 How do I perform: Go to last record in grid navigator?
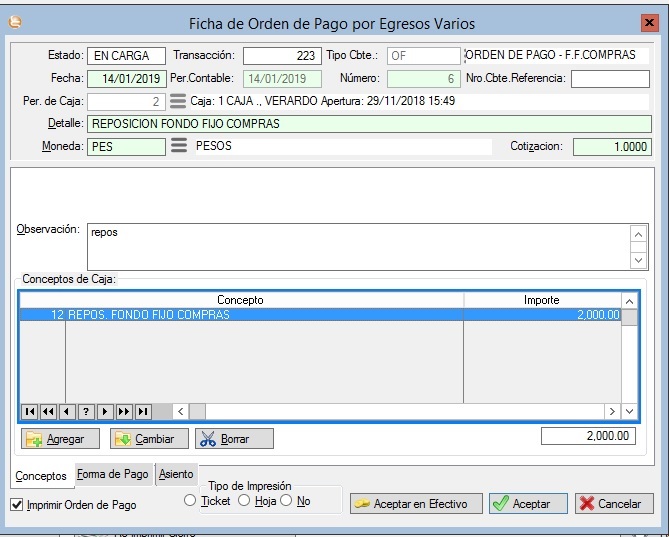click(143, 411)
